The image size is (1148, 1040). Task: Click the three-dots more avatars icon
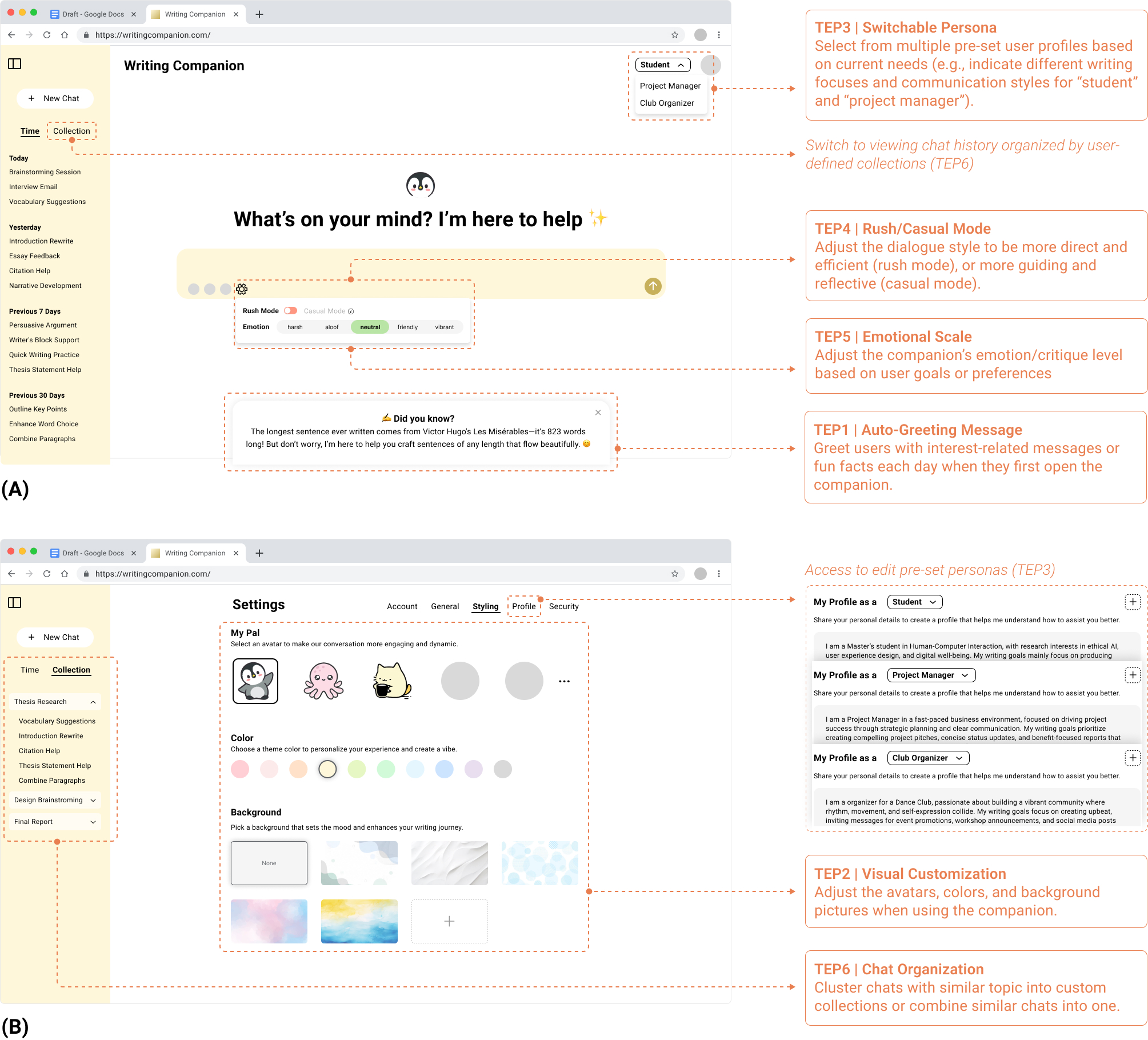pyautogui.click(x=564, y=681)
